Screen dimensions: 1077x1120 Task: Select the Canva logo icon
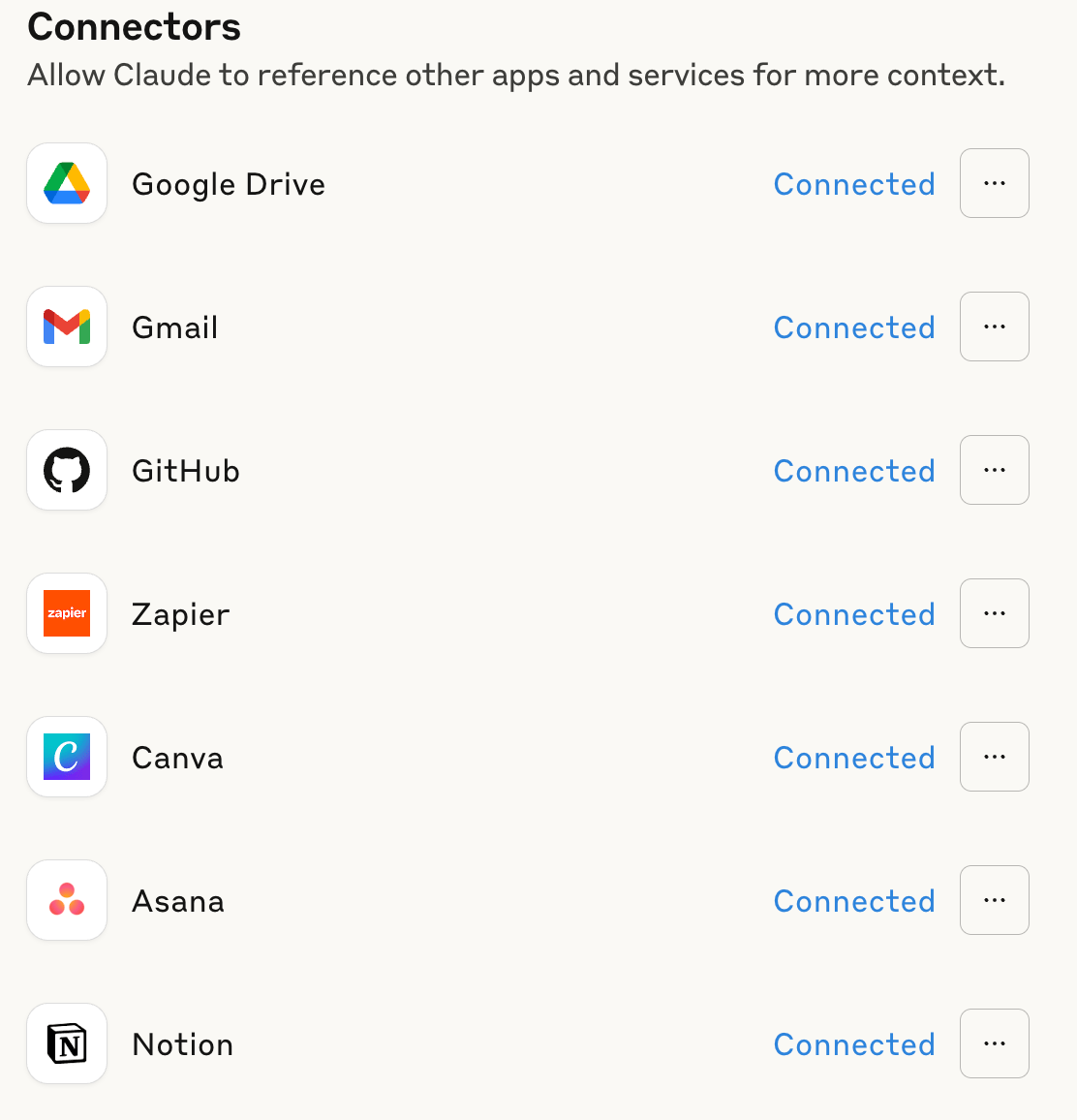(67, 757)
